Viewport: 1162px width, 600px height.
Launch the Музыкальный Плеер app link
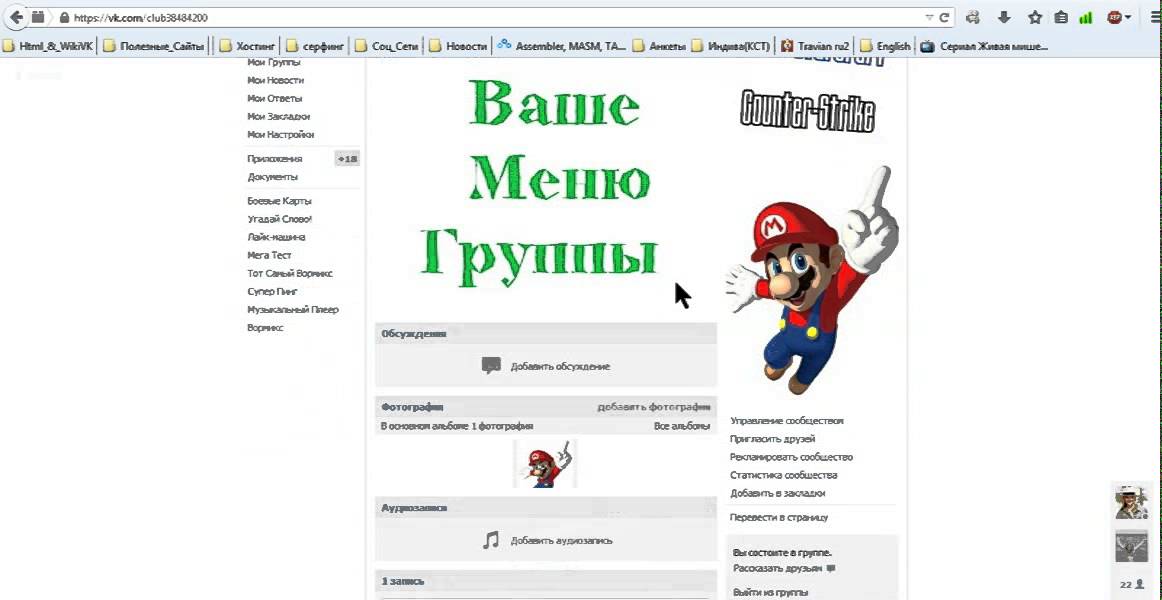tap(293, 310)
